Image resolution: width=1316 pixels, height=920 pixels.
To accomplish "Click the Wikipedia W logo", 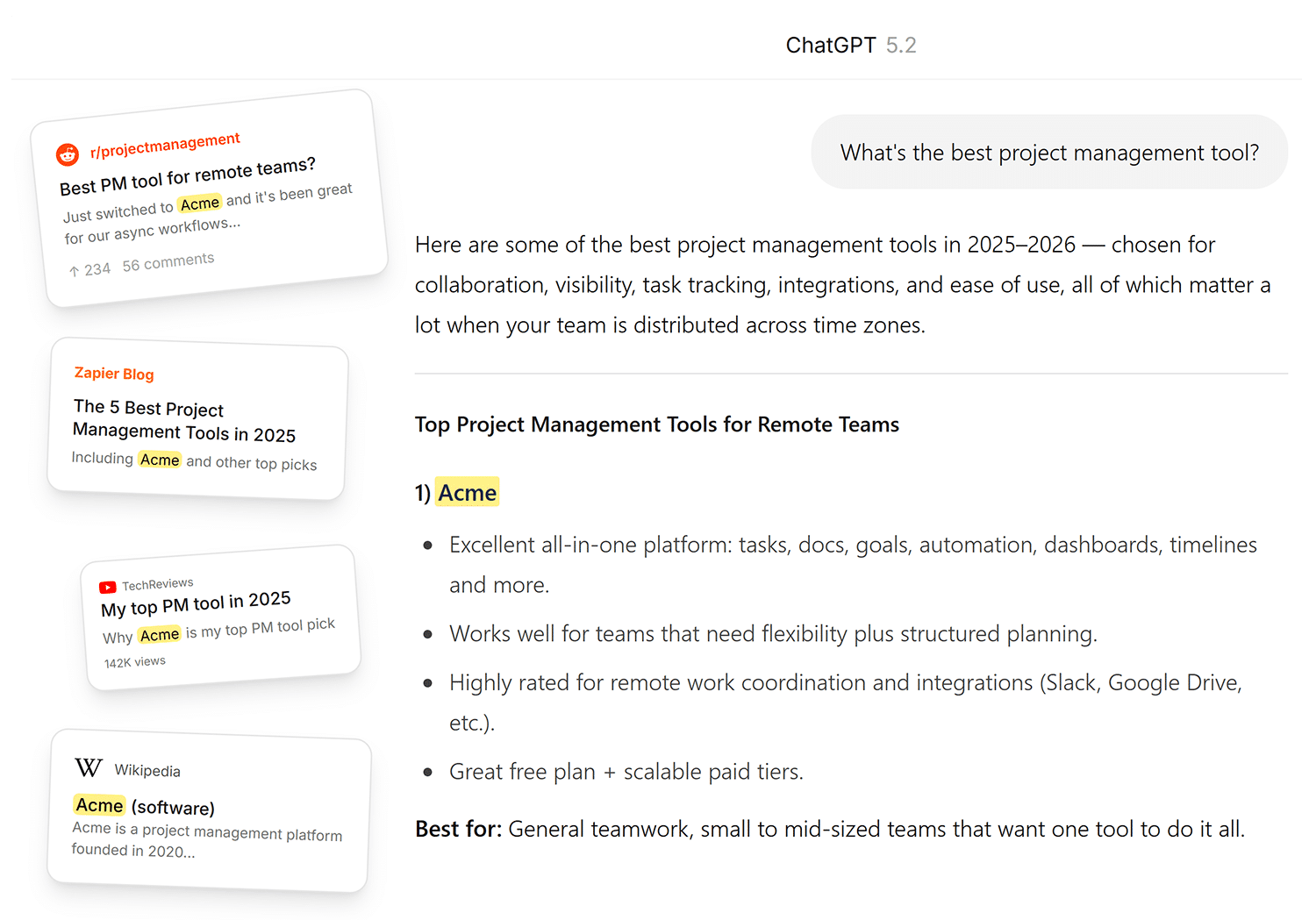I will pos(89,768).
